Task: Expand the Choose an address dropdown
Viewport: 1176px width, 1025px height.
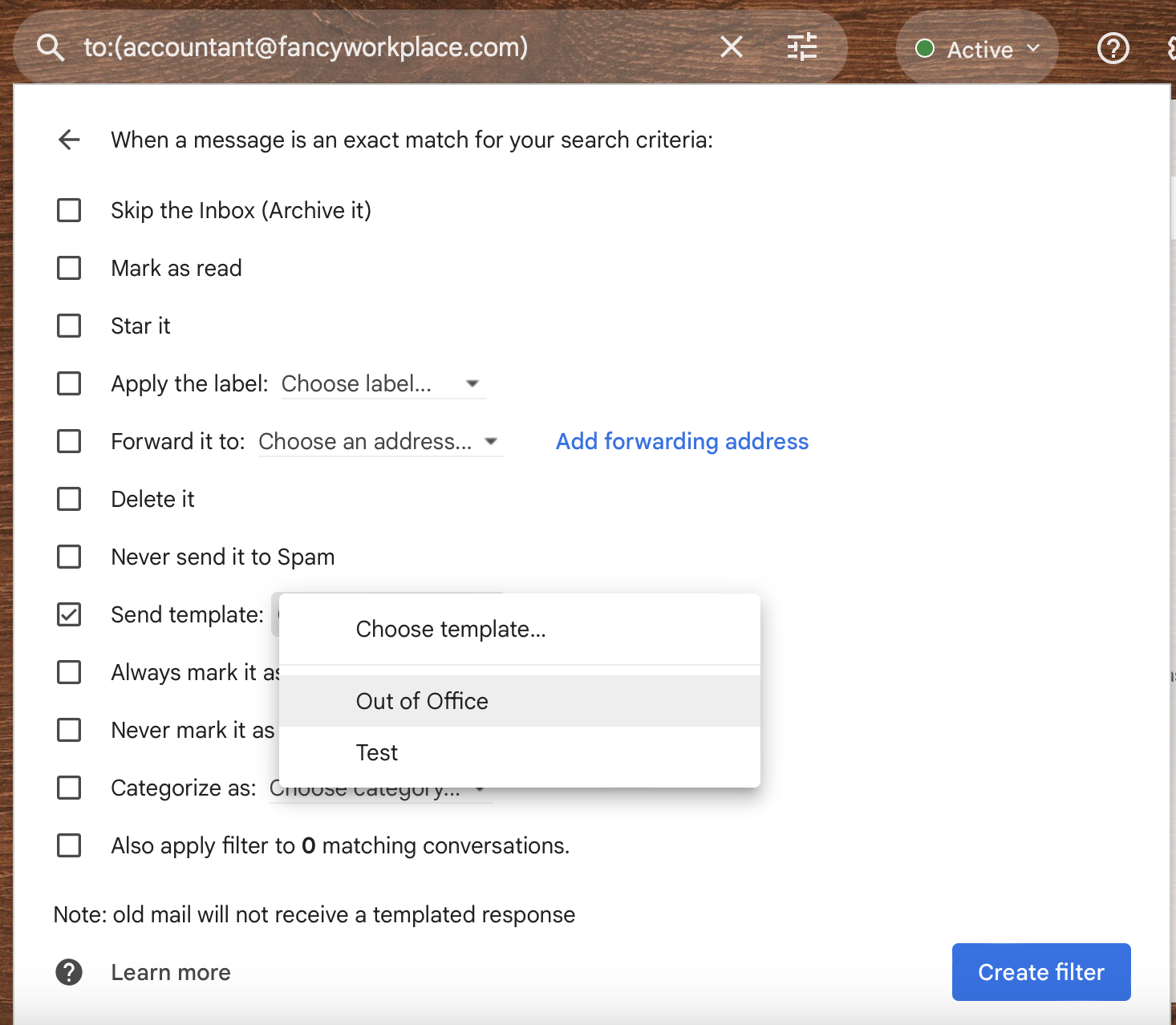Action: click(379, 442)
